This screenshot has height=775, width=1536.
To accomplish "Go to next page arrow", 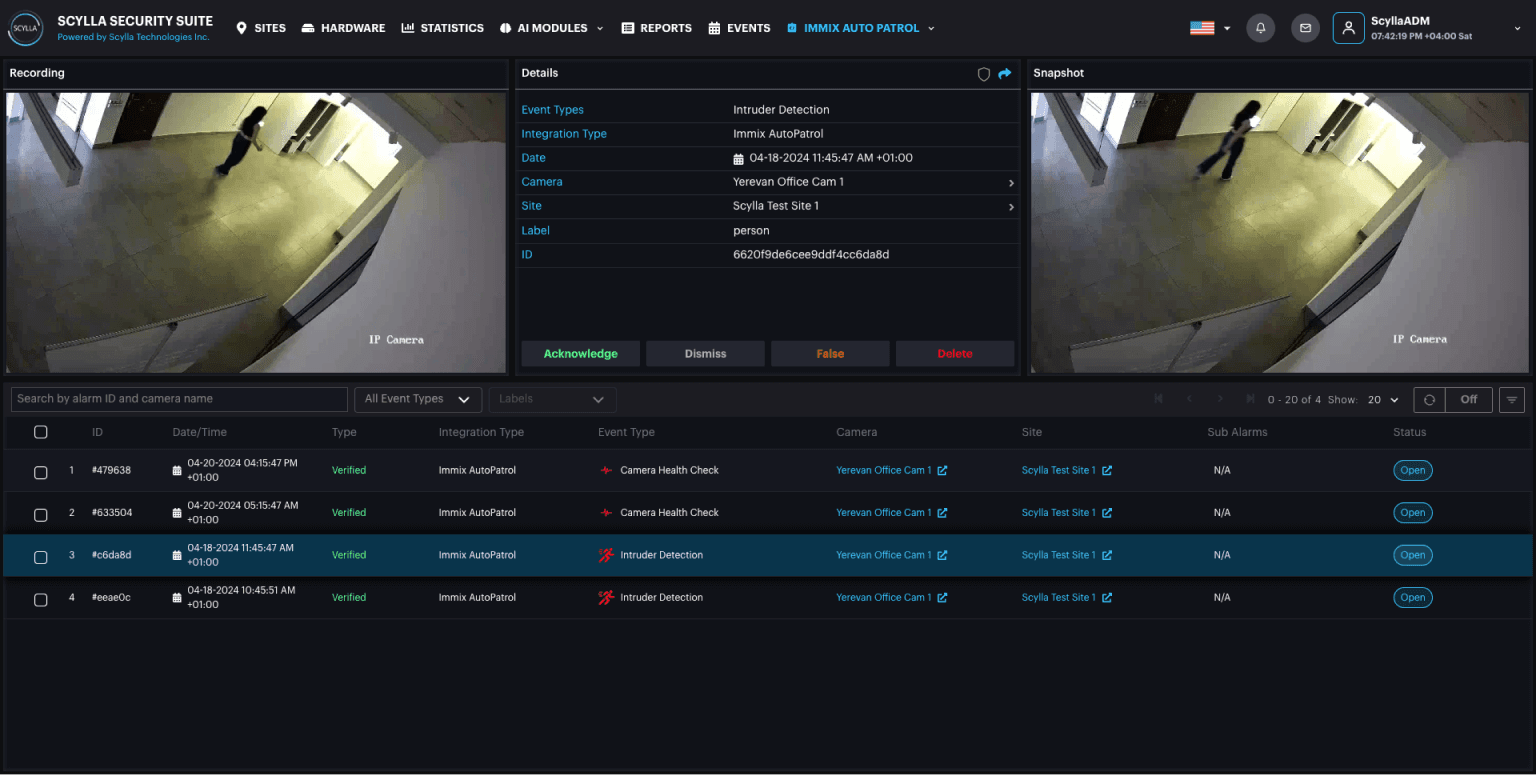I will pos(1220,399).
